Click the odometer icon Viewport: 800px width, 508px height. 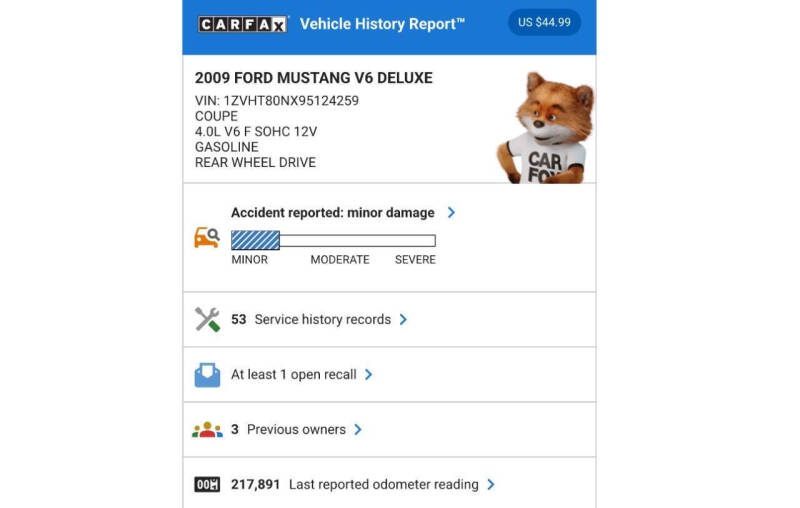[207, 485]
